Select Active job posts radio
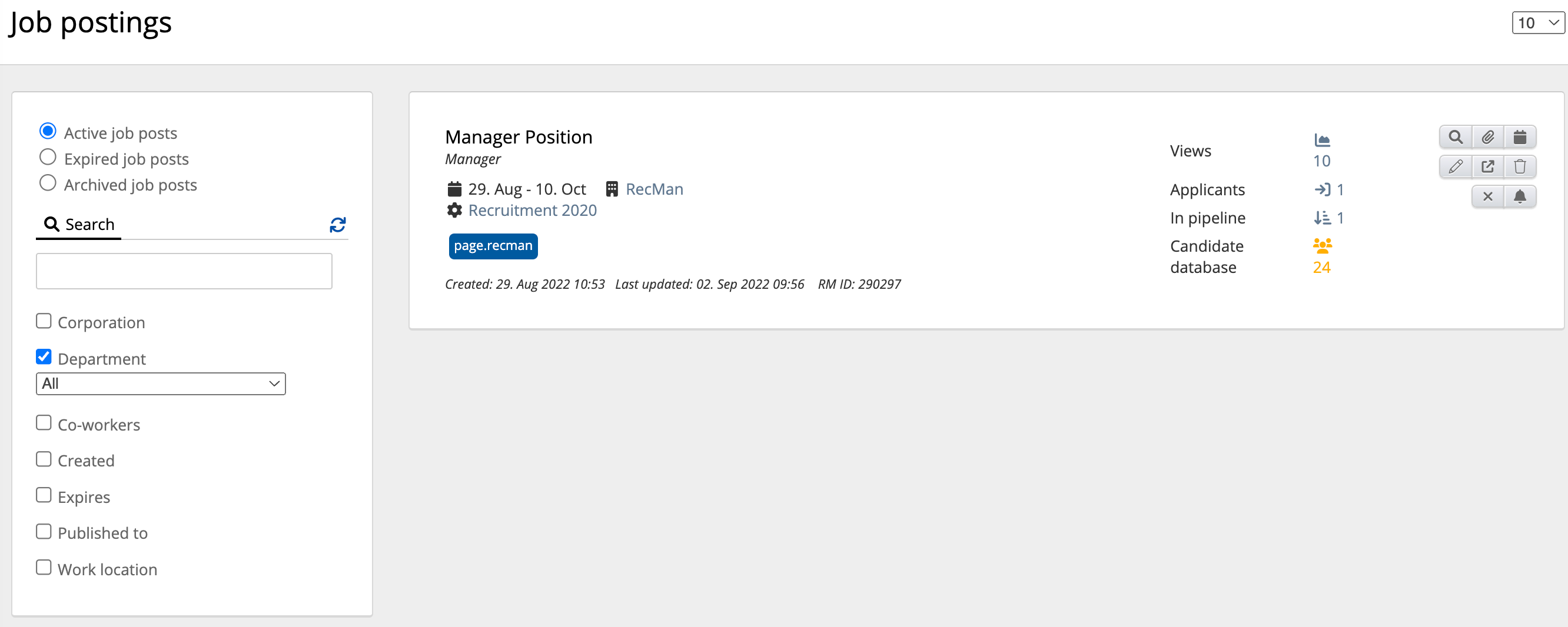The height and width of the screenshot is (627, 1568). coord(48,131)
